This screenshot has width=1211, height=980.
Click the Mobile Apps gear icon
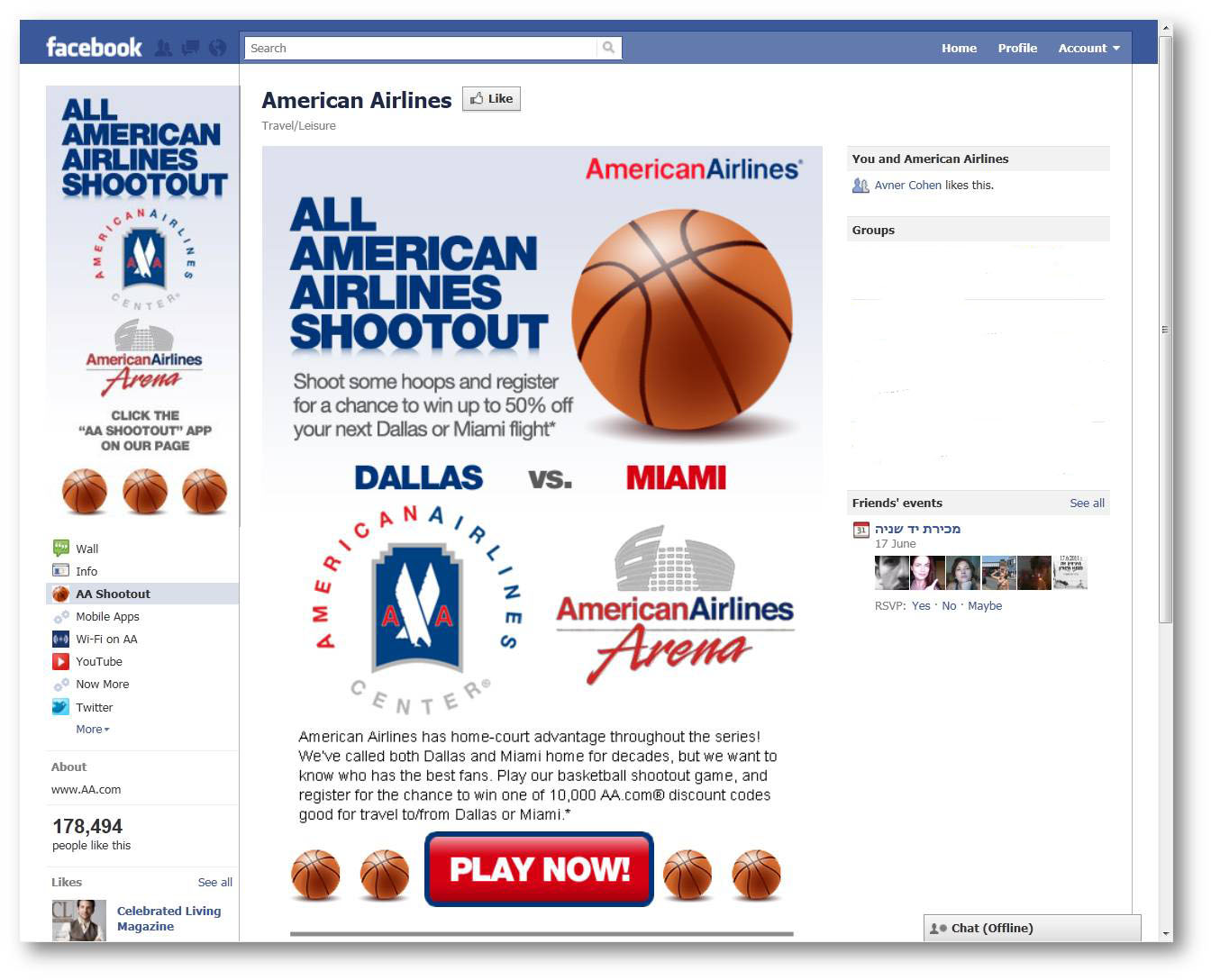coord(61,616)
